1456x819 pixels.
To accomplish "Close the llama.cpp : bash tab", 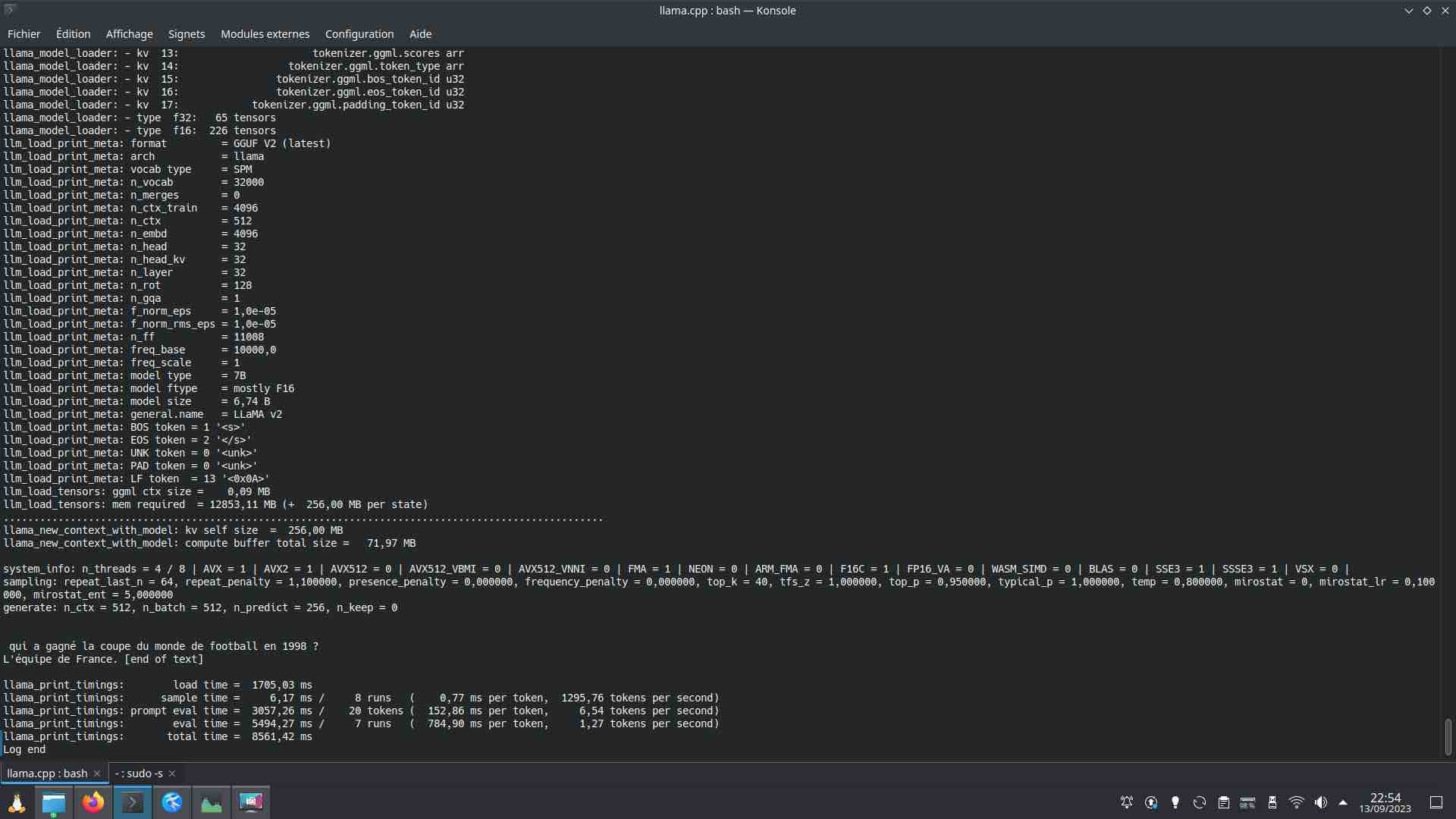I will point(97,773).
